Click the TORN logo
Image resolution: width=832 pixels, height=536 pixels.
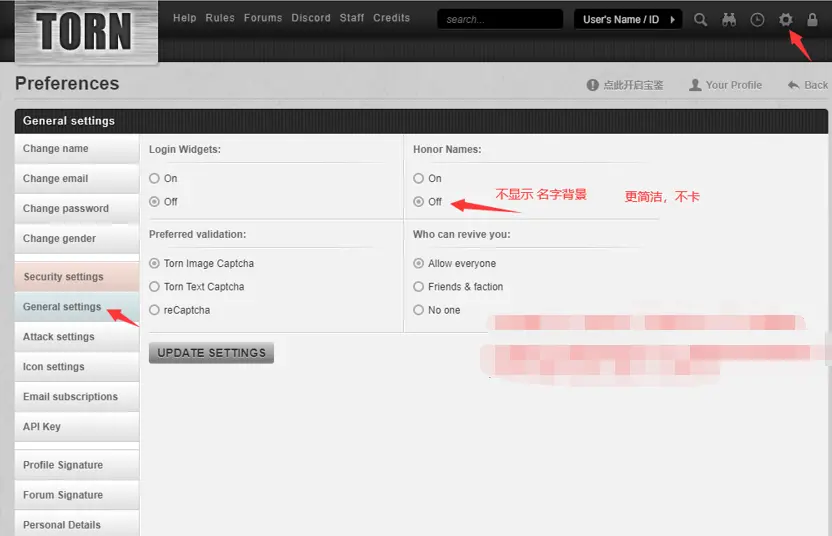[85, 32]
